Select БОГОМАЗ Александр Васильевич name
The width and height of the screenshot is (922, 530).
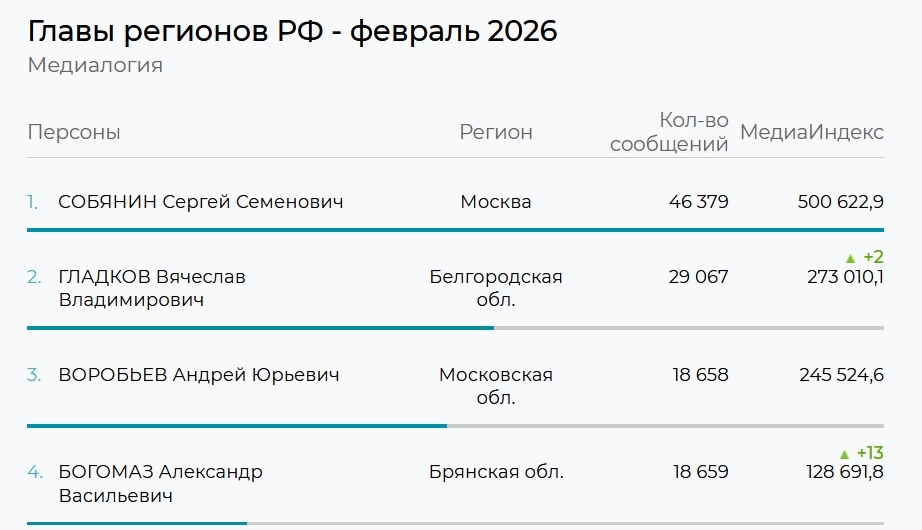[161, 482]
